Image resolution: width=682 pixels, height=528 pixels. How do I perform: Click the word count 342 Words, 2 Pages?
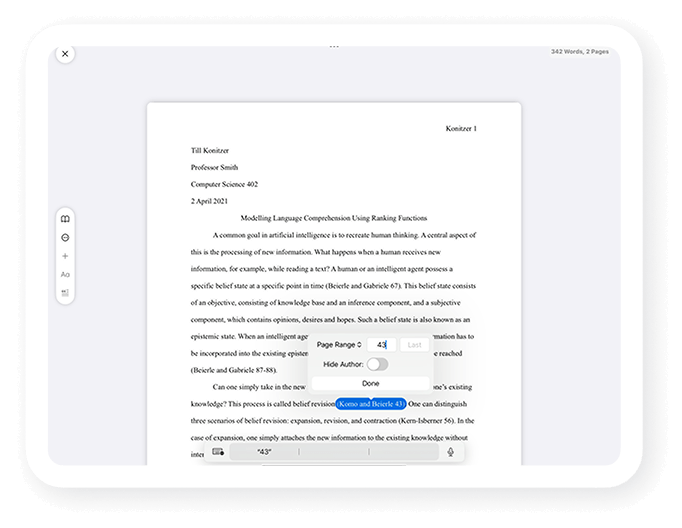pos(580,52)
